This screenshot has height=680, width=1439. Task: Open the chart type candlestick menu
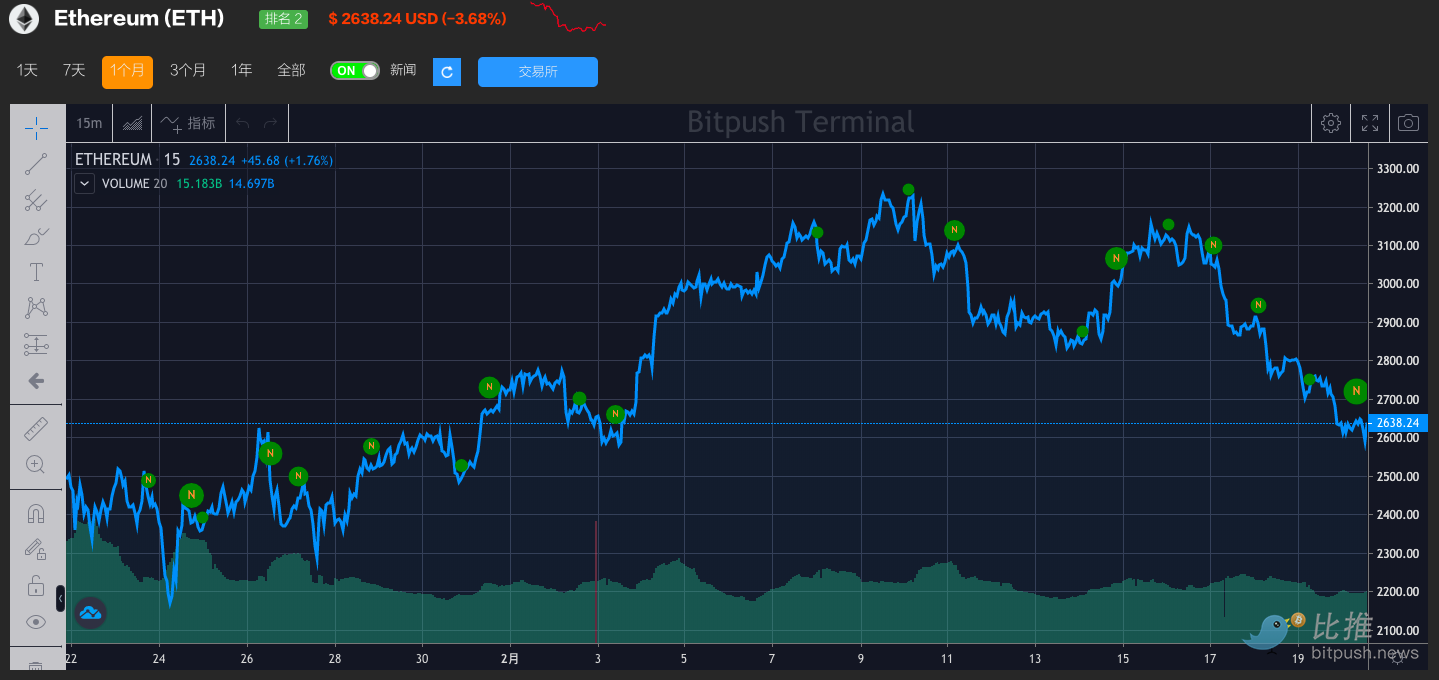tap(133, 122)
